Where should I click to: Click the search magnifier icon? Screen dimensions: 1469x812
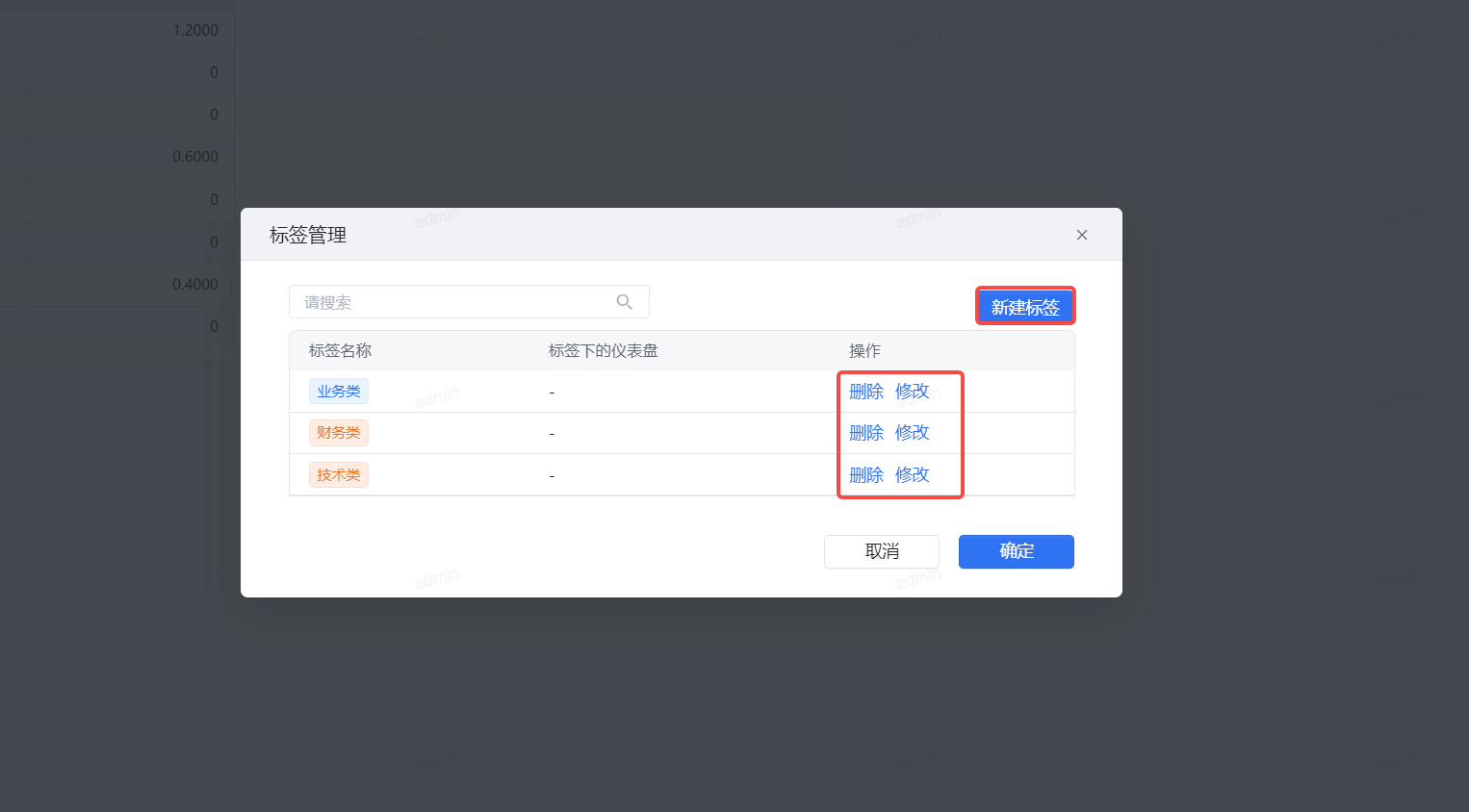[x=625, y=302]
